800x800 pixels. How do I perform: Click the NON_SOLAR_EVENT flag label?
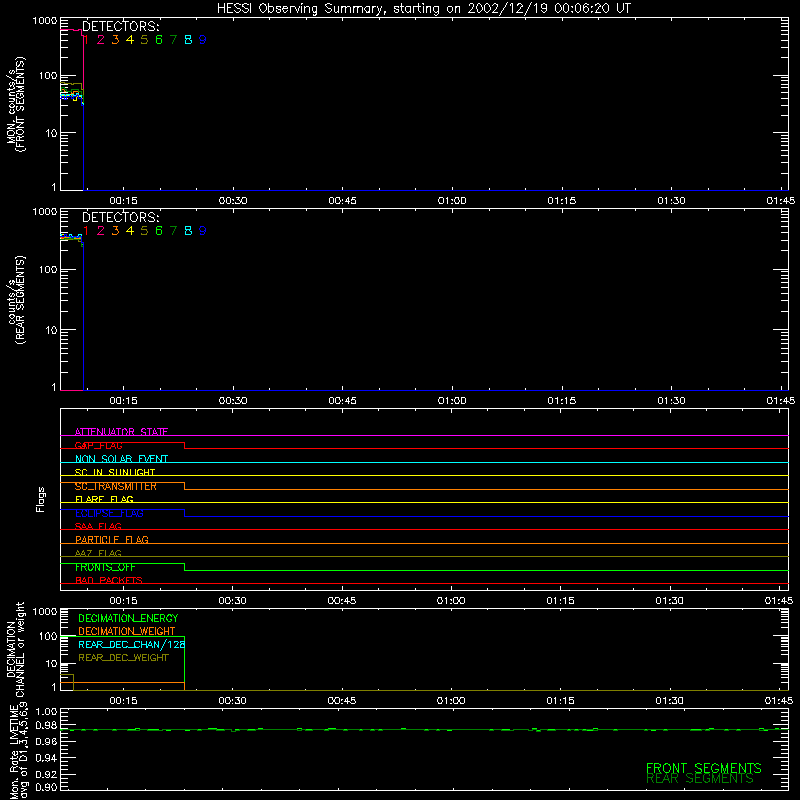(121, 459)
